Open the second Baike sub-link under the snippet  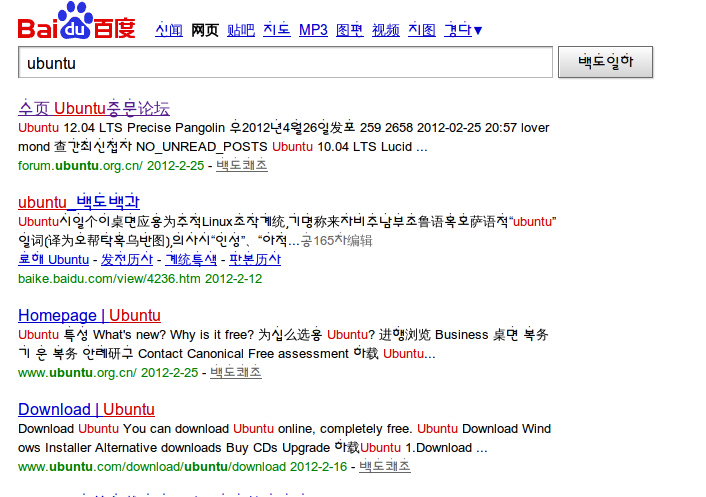pyautogui.click(x=127, y=259)
